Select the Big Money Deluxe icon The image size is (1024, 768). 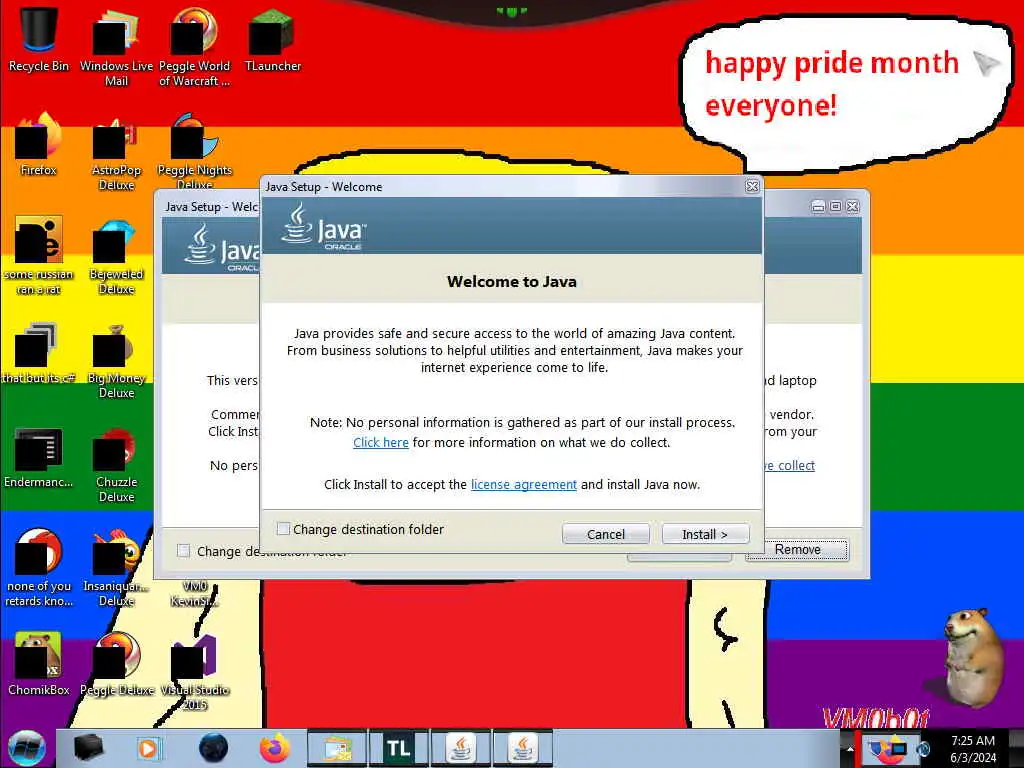[x=116, y=360]
